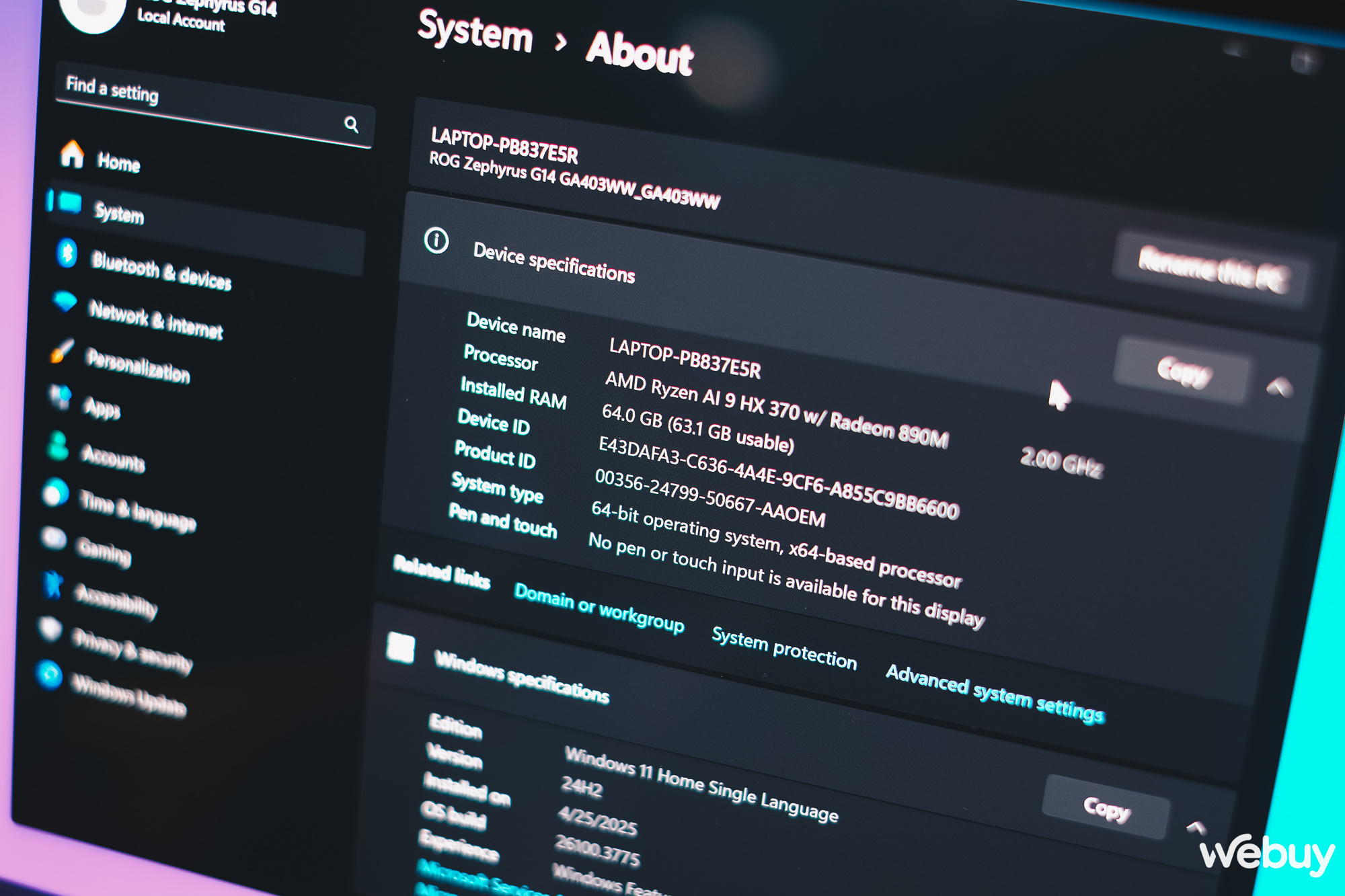Click the Time & language globe icon
1345x896 pixels.
(56, 493)
